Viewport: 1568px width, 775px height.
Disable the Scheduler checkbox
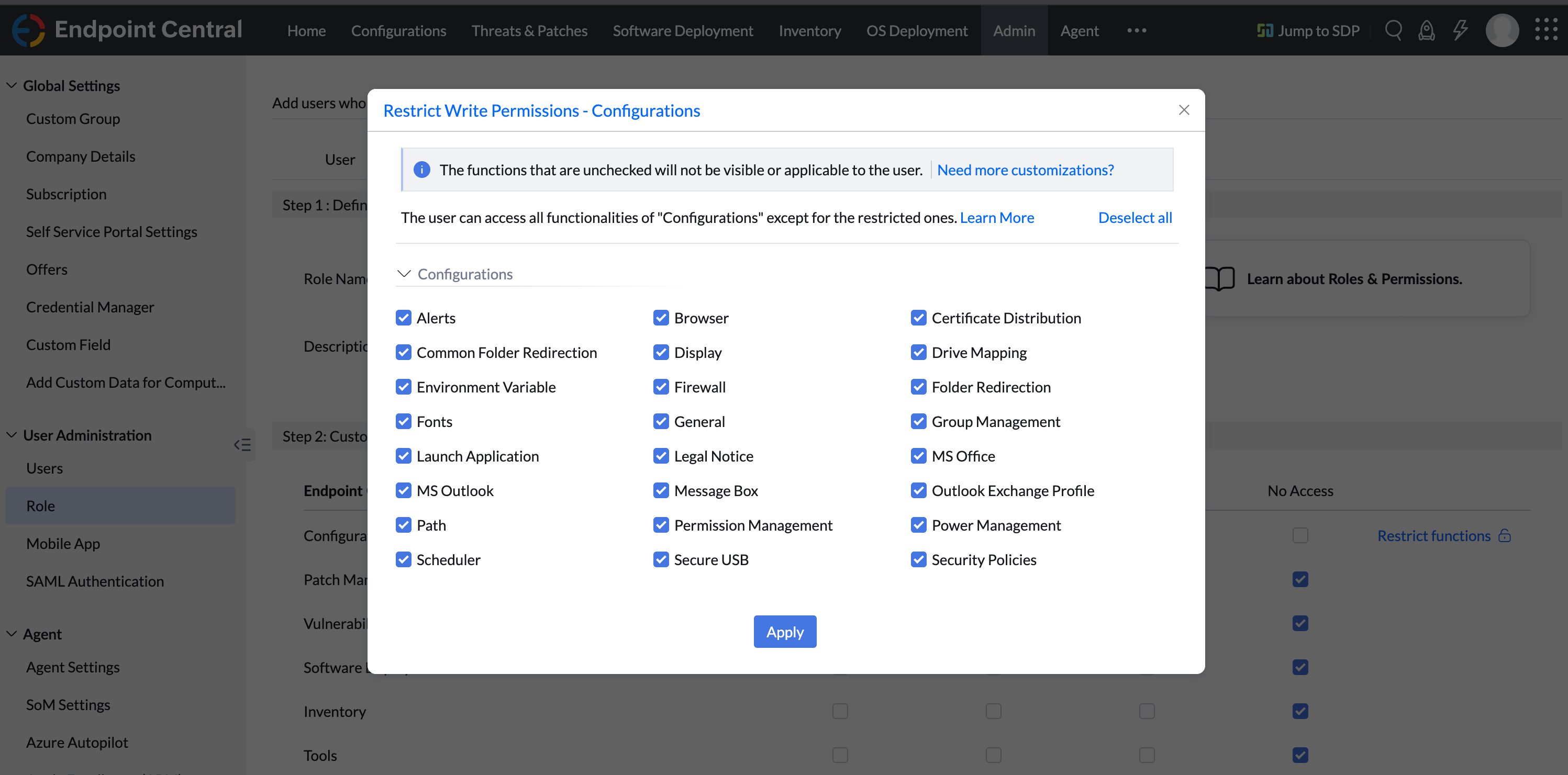pyautogui.click(x=404, y=559)
